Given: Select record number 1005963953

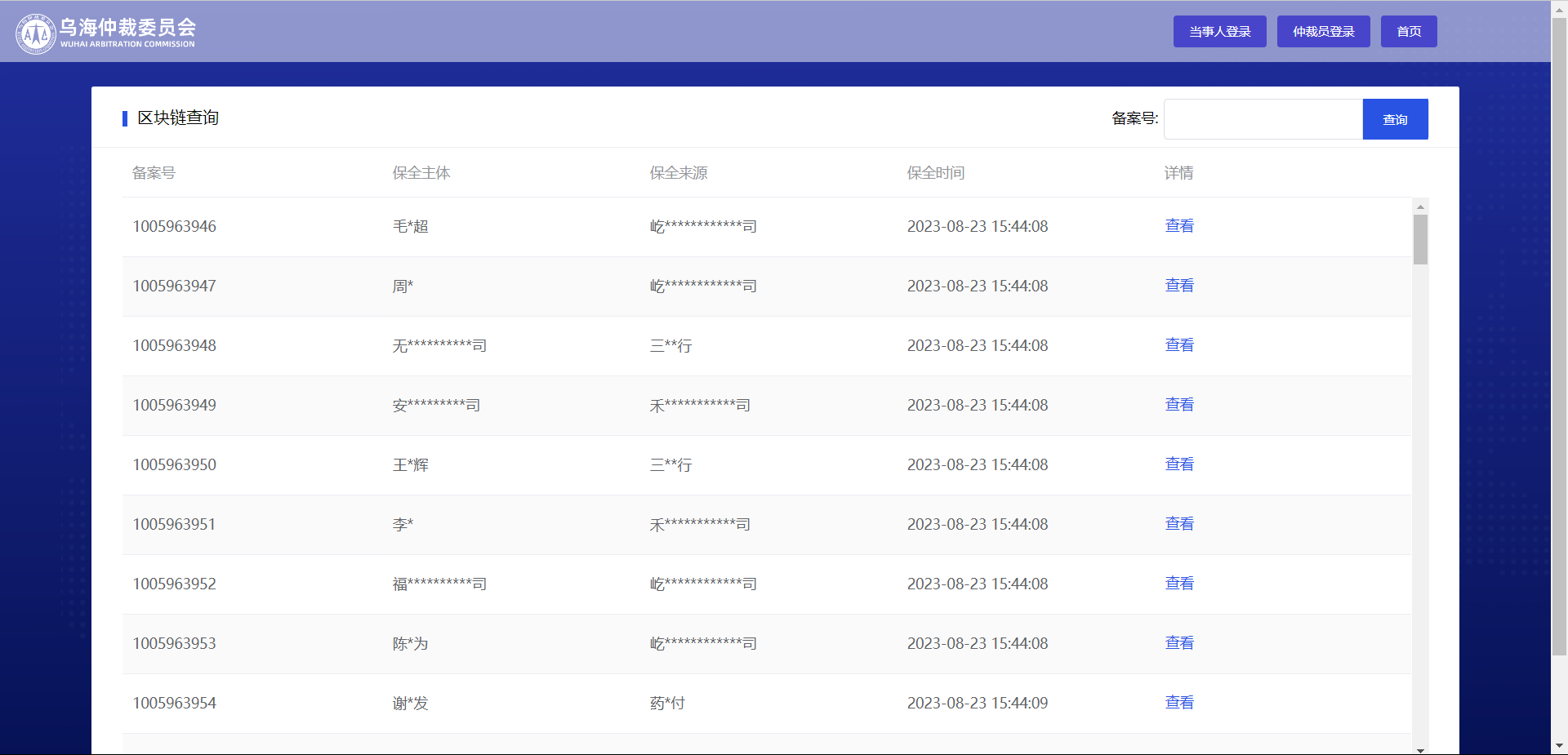Looking at the screenshot, I should [175, 643].
